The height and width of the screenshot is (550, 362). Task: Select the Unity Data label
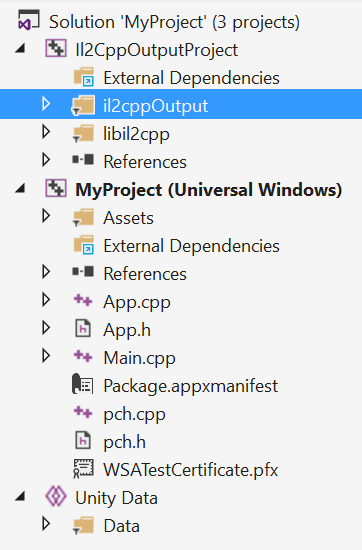pos(116,498)
